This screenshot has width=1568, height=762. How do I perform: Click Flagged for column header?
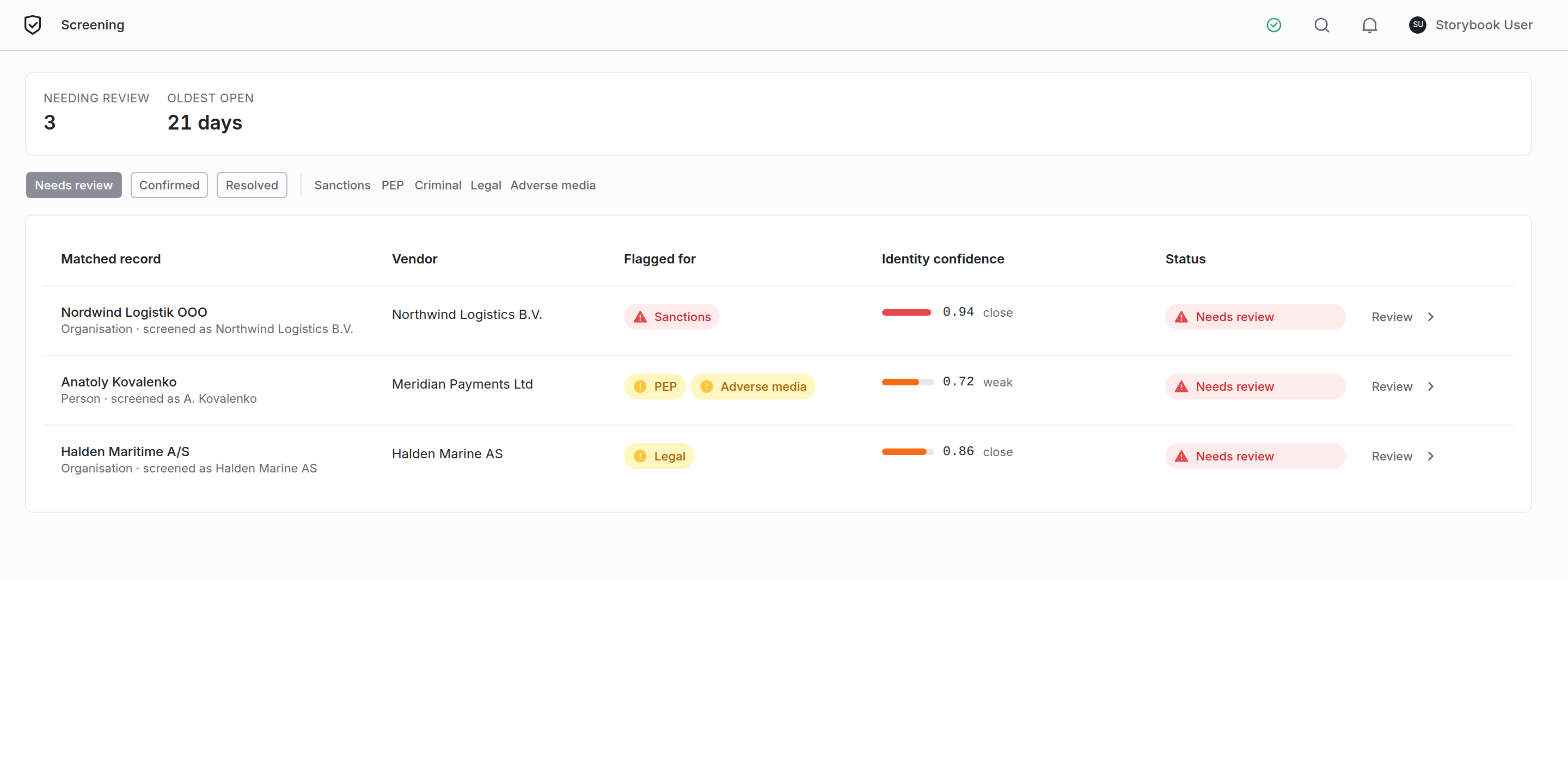(x=659, y=259)
